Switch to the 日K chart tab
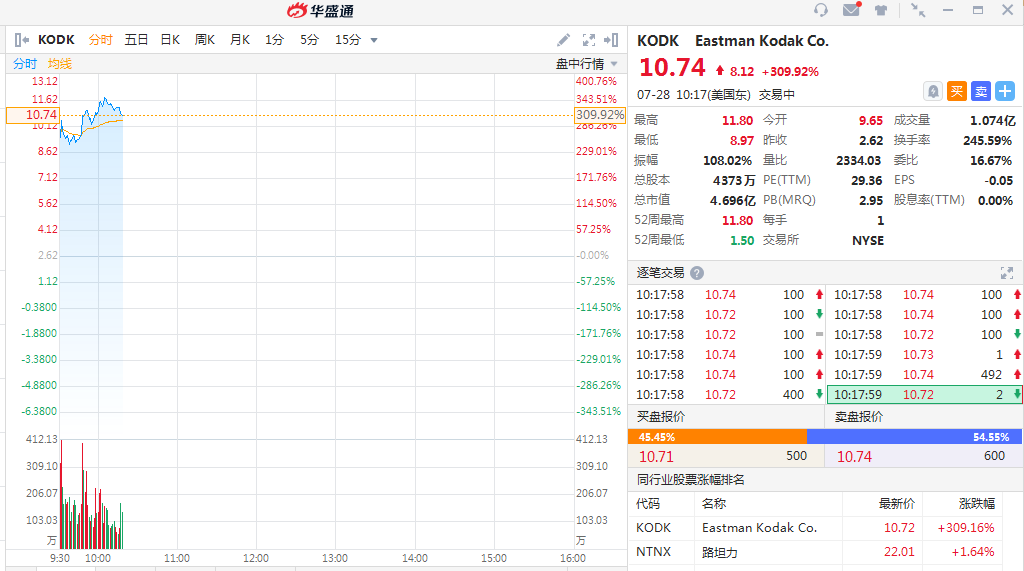 tap(170, 40)
